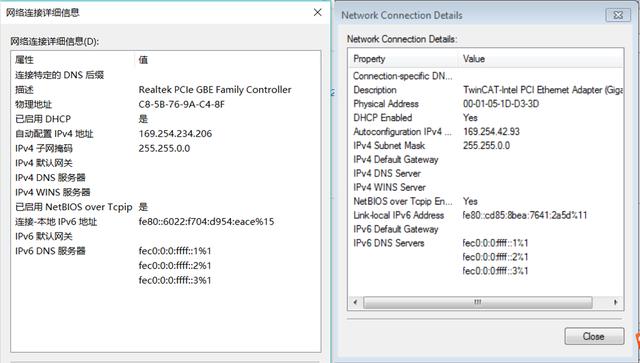
Task: Select the IPv4 WINS Server row
Action: pyautogui.click(x=486, y=187)
